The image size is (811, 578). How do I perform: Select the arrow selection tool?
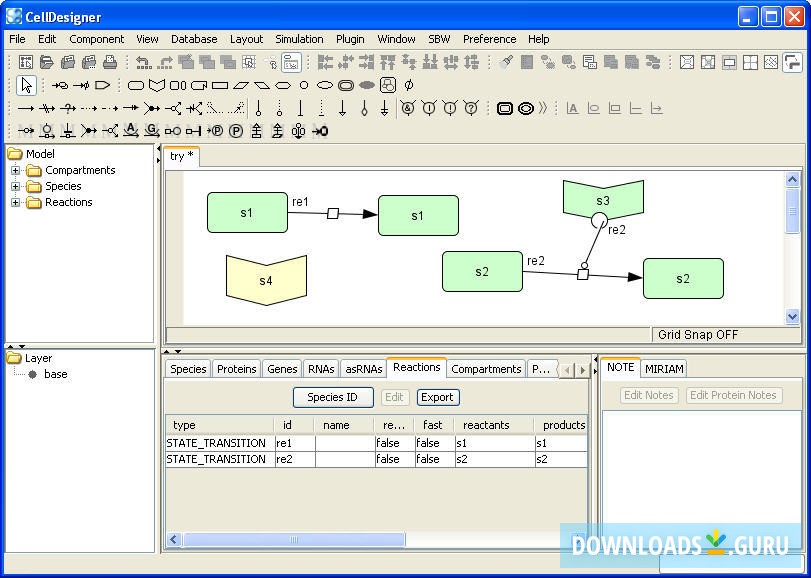coord(25,85)
